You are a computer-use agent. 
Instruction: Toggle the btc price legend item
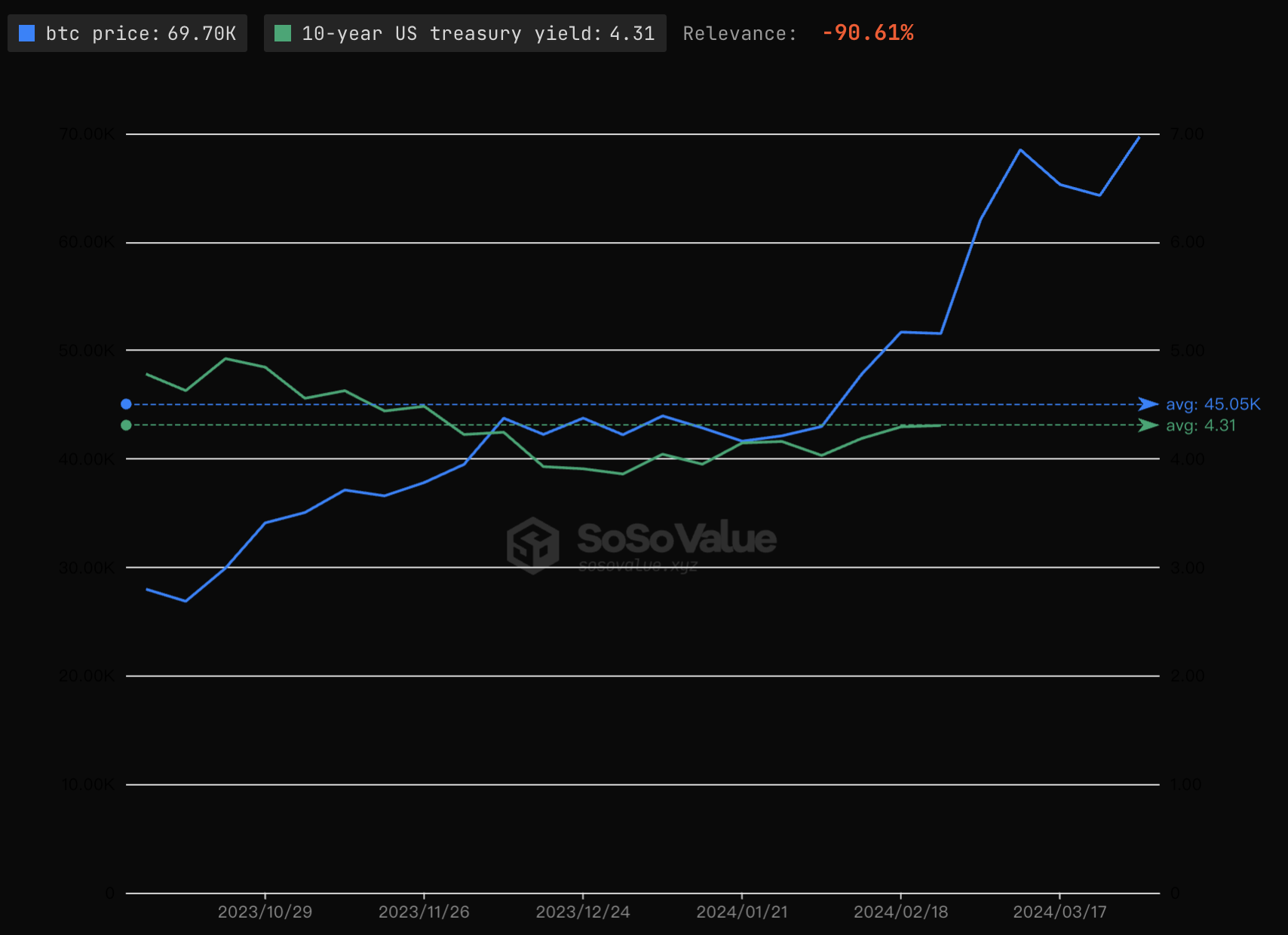tap(127, 33)
